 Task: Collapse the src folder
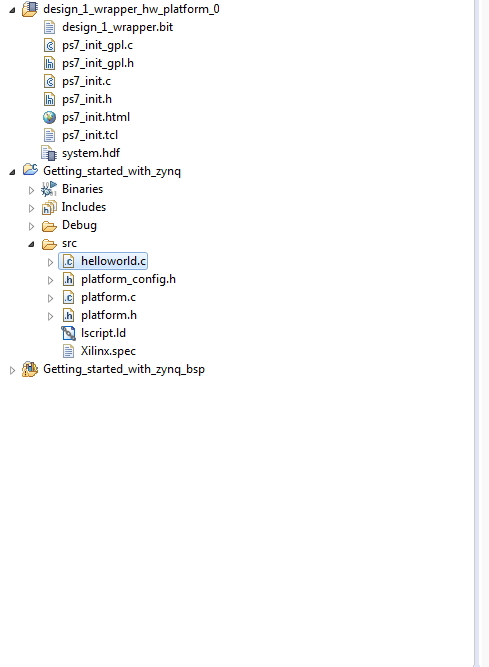31,244
